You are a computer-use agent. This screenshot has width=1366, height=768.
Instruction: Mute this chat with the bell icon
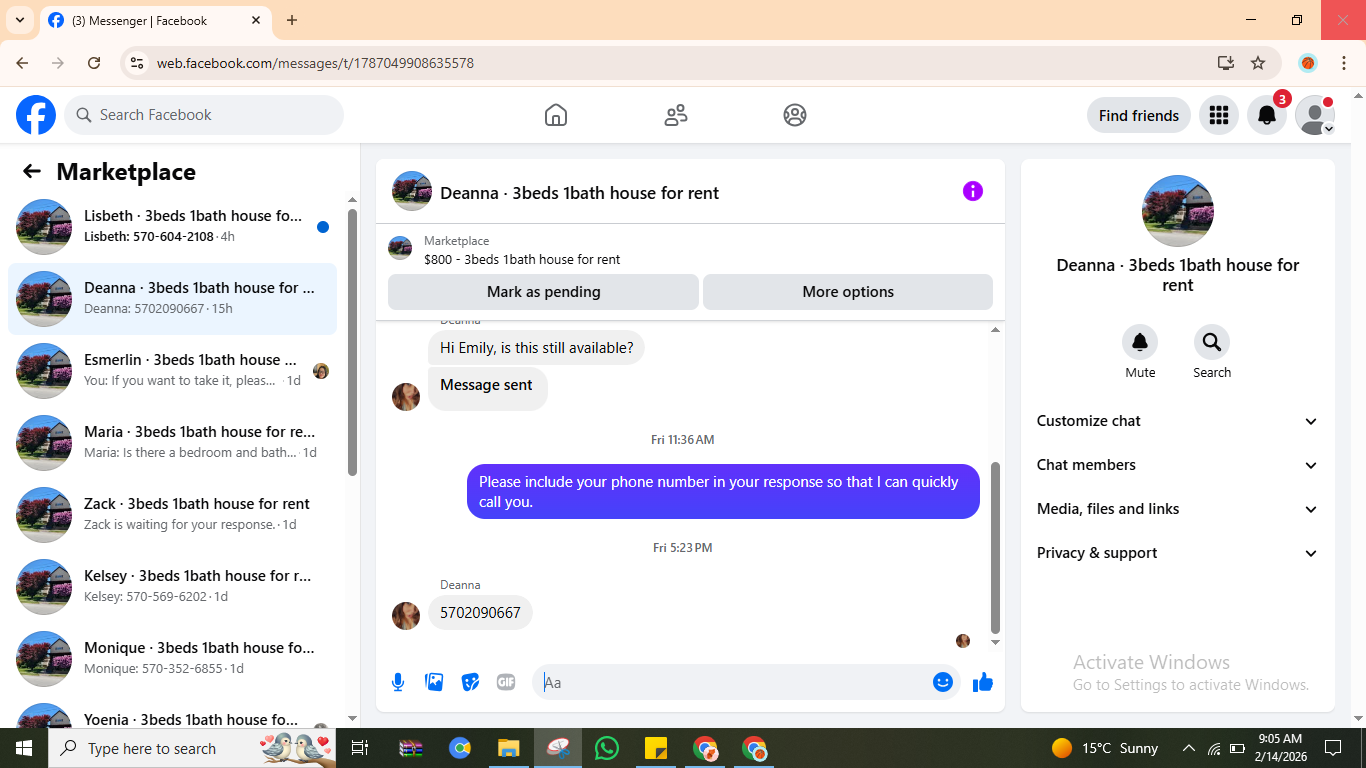click(1140, 342)
